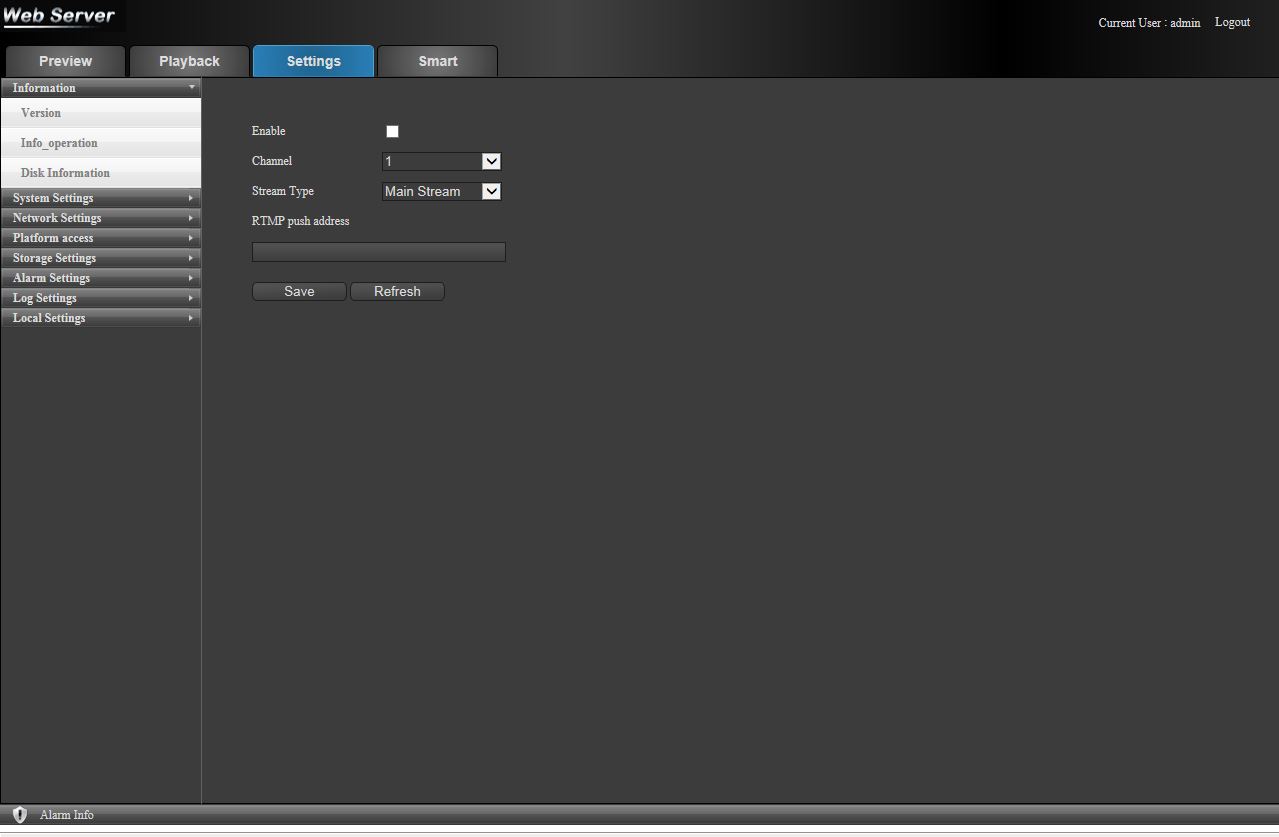Expand Platform access section

tap(100, 238)
